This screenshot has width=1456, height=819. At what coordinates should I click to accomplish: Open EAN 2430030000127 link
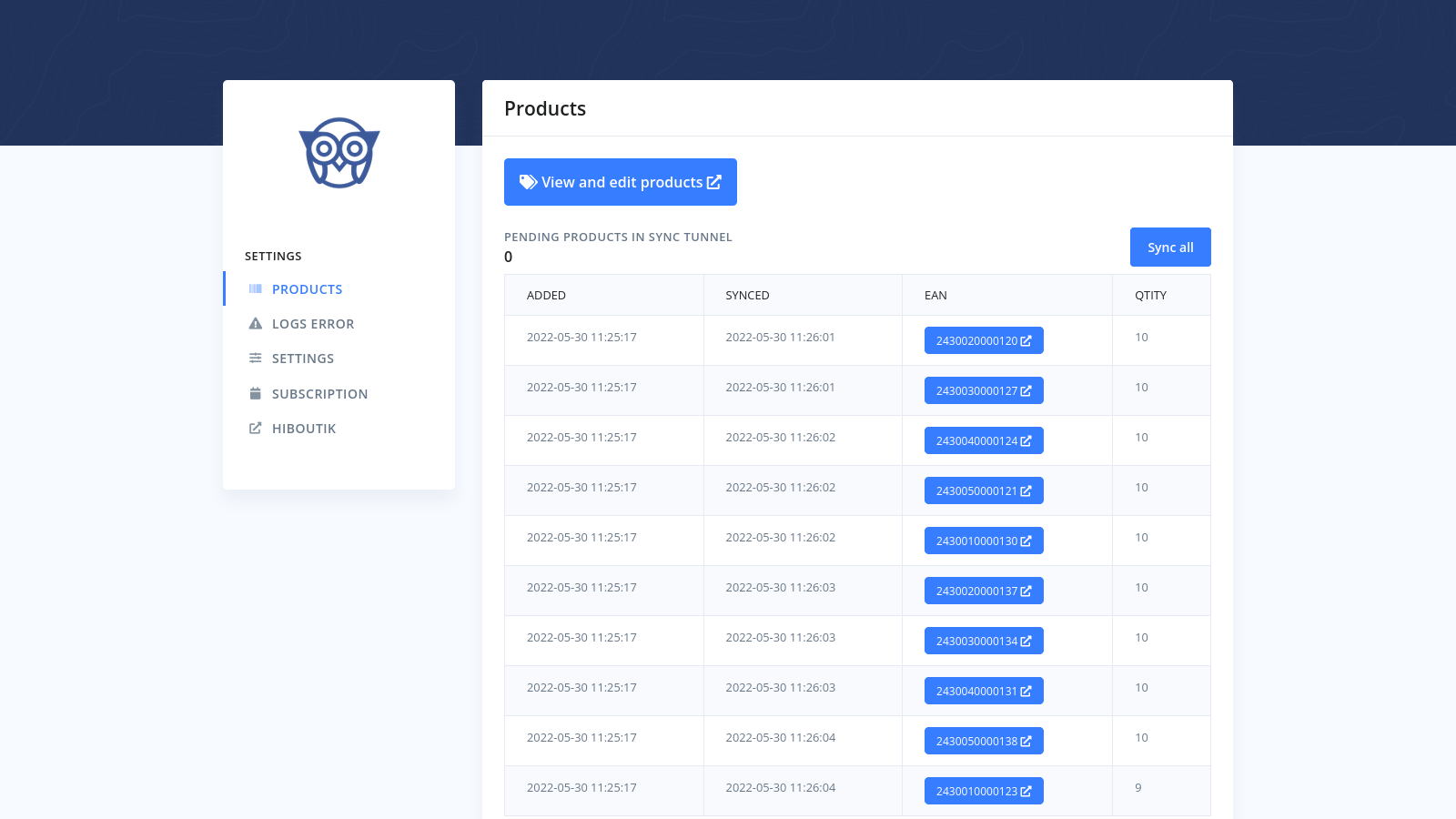click(984, 390)
